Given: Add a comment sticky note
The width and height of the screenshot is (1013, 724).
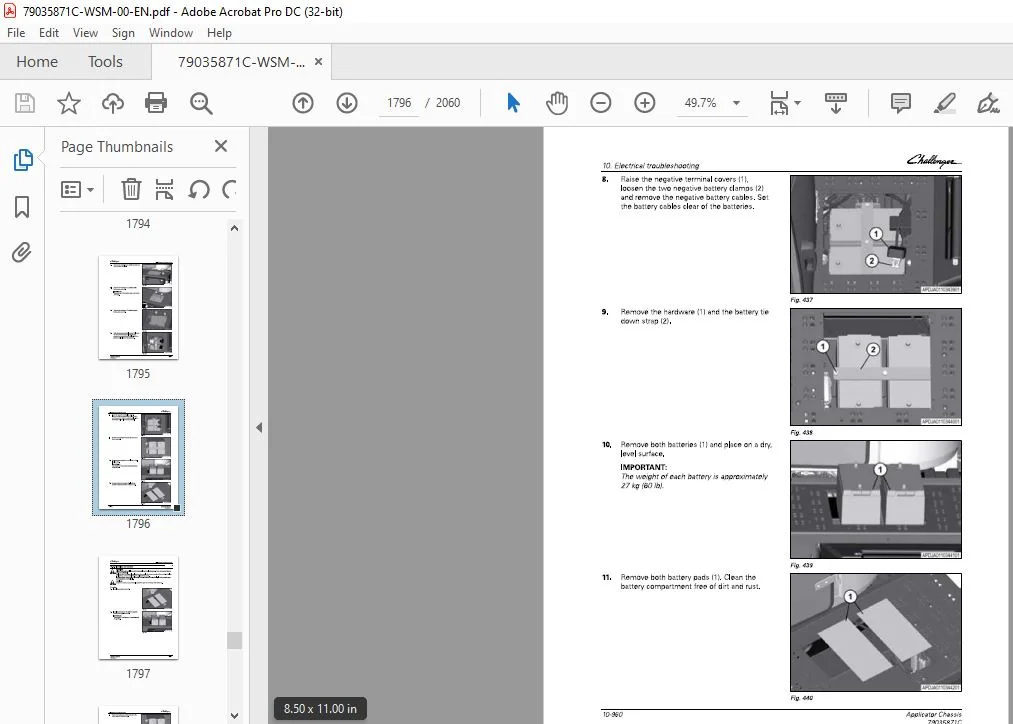Looking at the screenshot, I should pyautogui.click(x=901, y=103).
